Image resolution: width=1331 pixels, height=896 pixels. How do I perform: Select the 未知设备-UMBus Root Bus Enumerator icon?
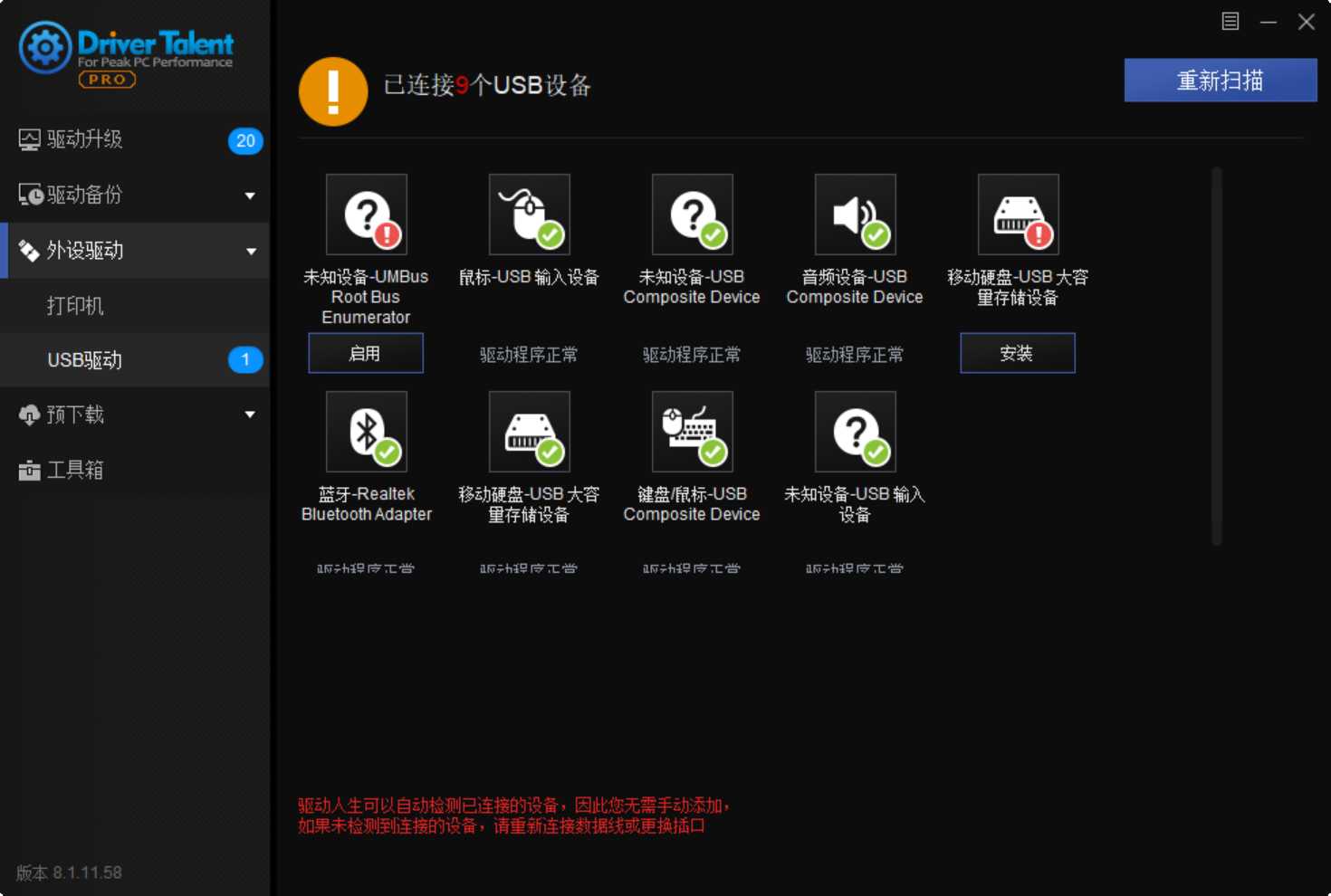tap(367, 214)
